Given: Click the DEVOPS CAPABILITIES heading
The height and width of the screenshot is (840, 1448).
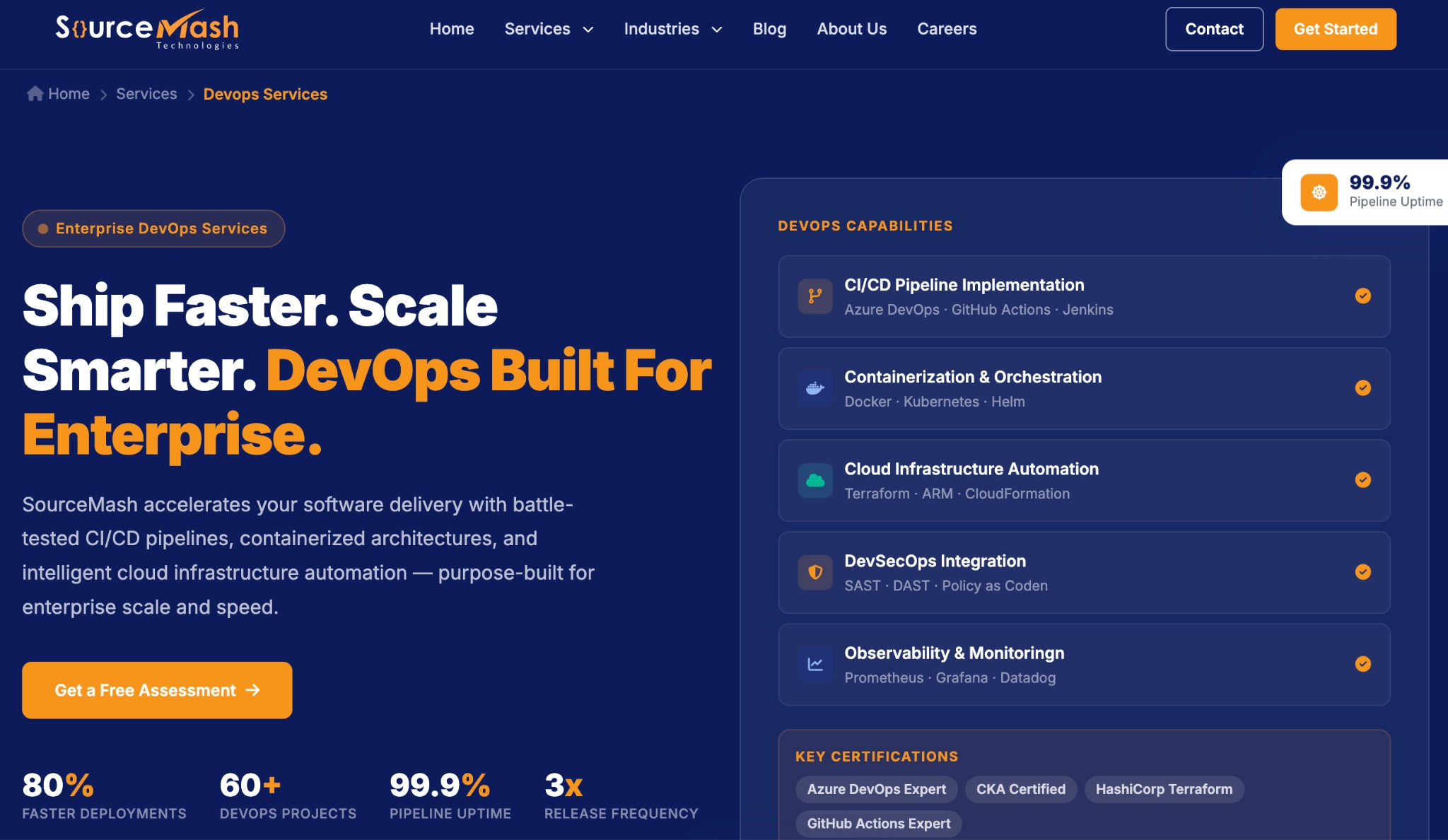Looking at the screenshot, I should click(865, 226).
